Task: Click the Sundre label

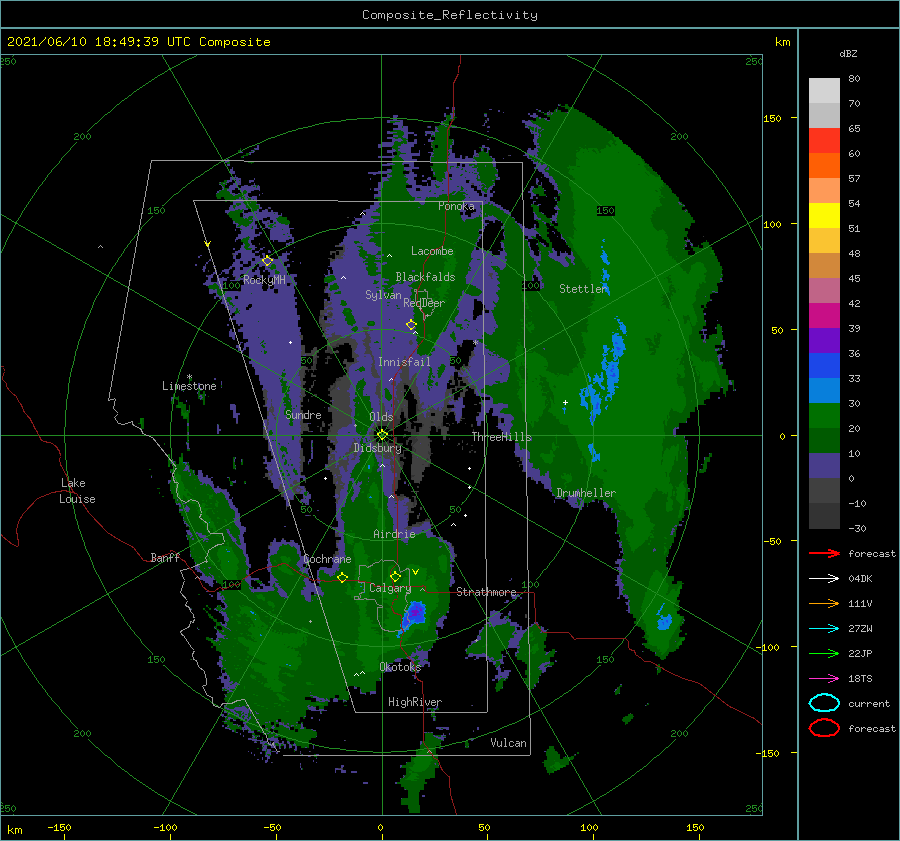Action: pos(303,414)
